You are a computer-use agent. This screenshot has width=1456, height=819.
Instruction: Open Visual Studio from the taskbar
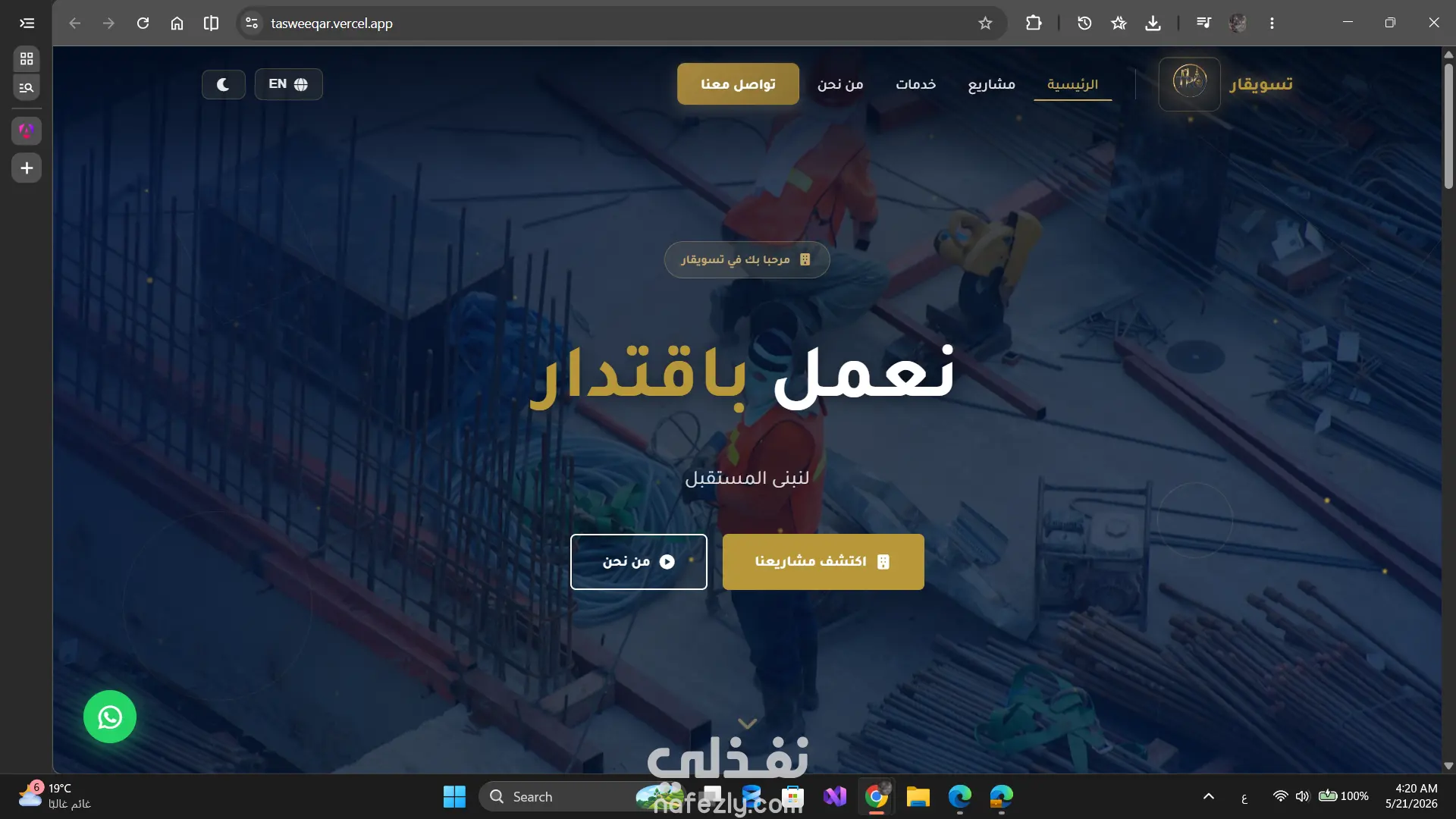(x=835, y=796)
